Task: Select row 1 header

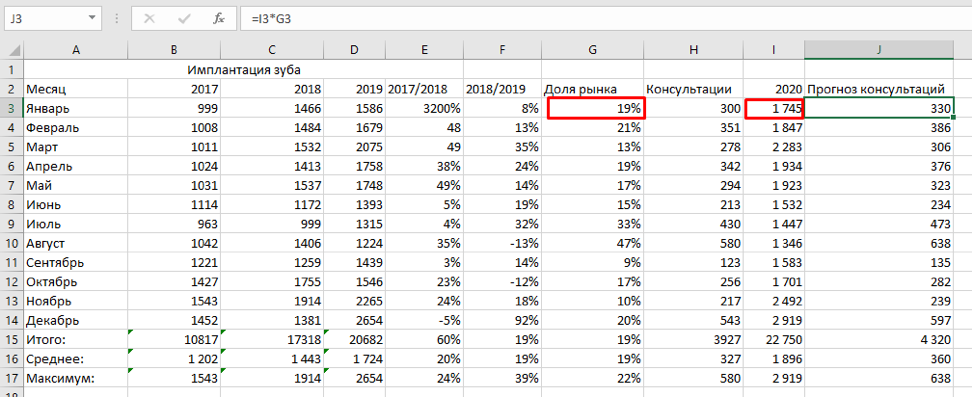Action: tap(13, 69)
